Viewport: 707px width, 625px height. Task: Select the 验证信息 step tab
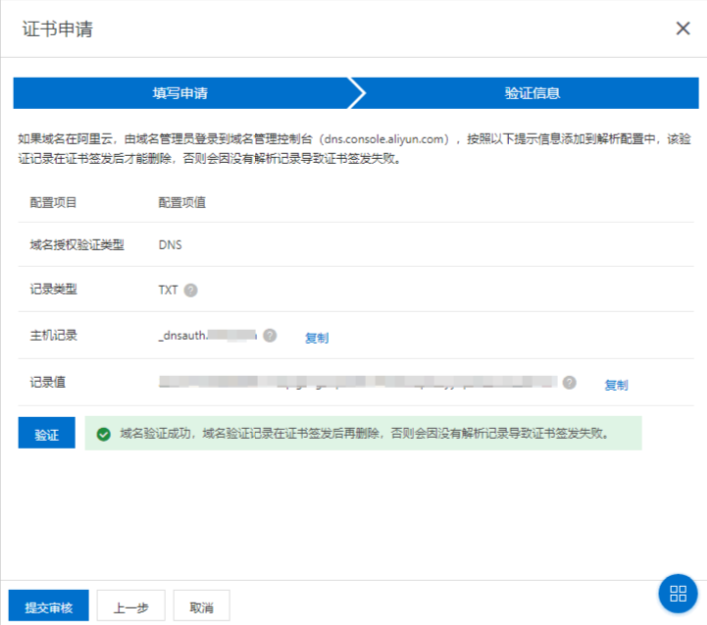(532, 93)
